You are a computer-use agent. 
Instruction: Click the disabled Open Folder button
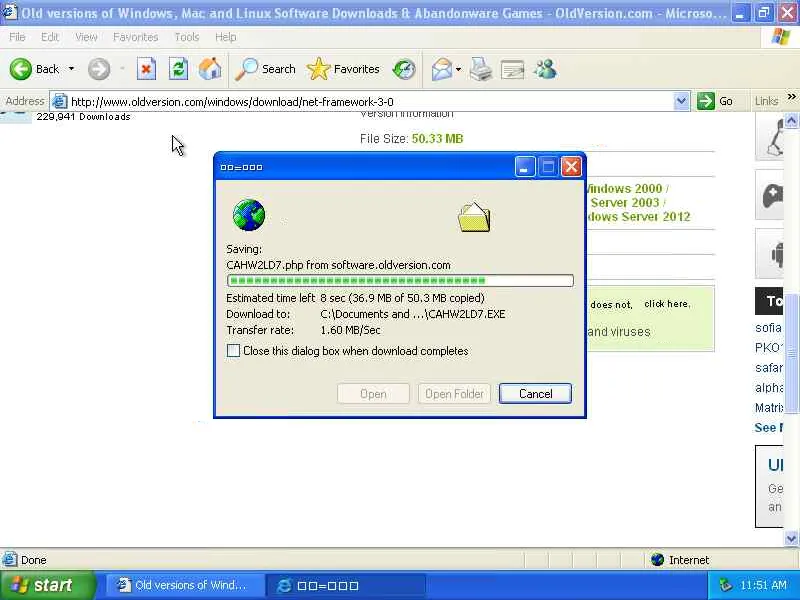(x=454, y=393)
